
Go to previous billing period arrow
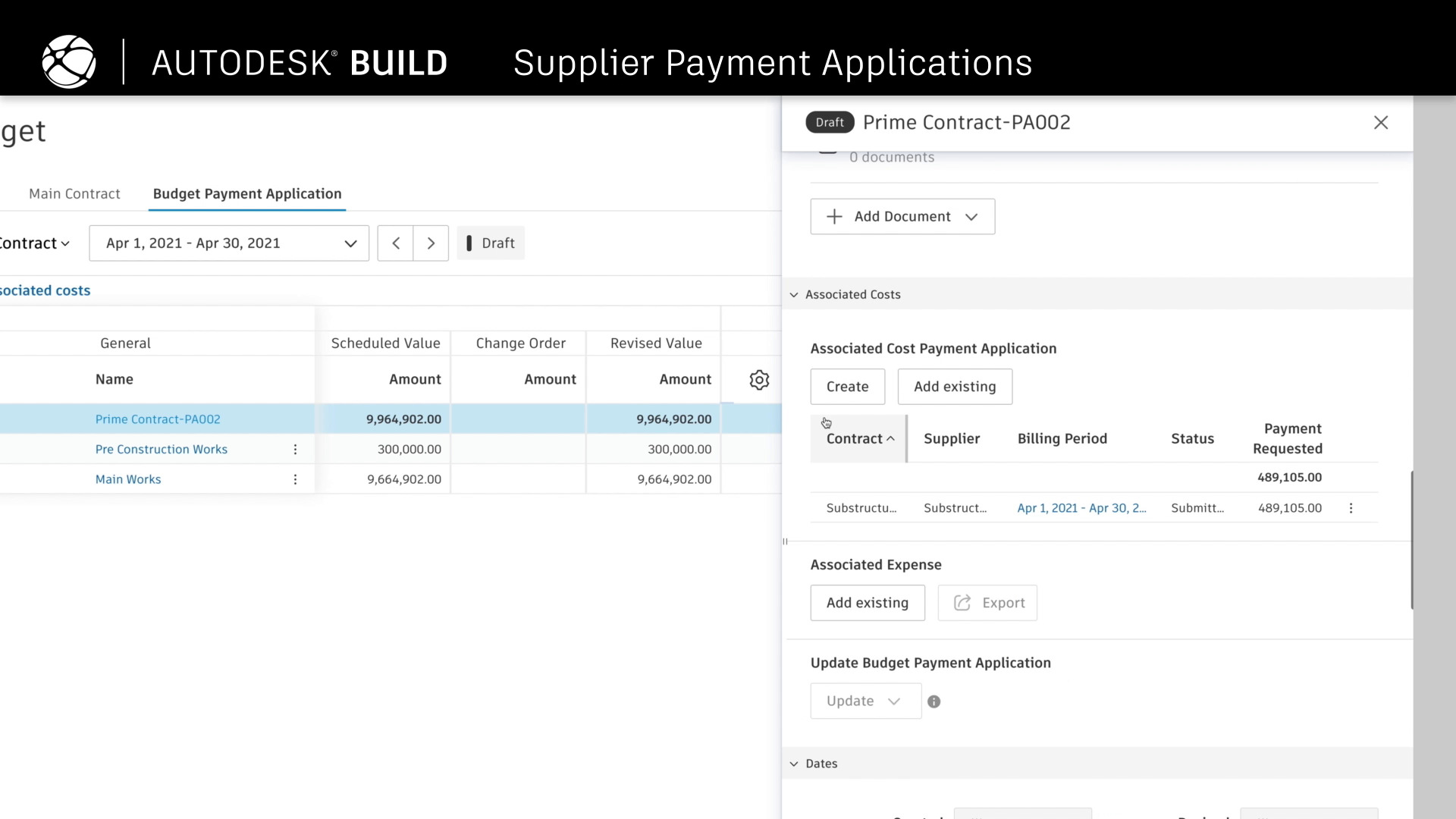coord(395,243)
